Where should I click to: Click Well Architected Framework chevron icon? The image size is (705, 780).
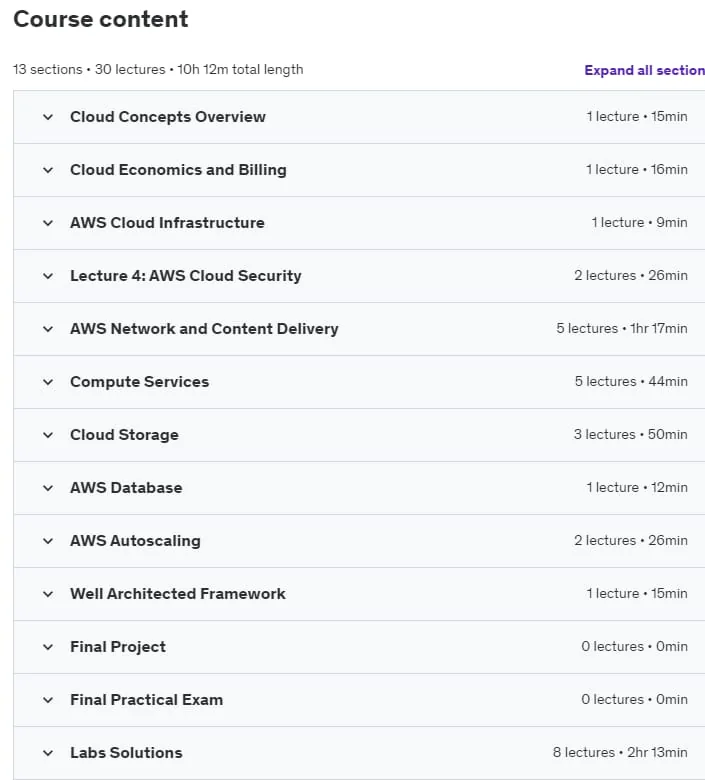[x=48, y=594]
